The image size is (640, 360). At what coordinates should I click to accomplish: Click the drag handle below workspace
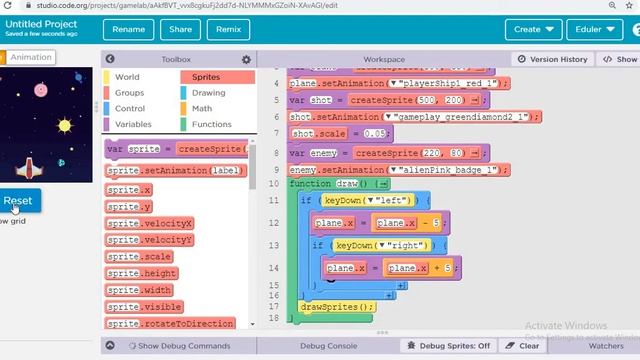[382, 333]
